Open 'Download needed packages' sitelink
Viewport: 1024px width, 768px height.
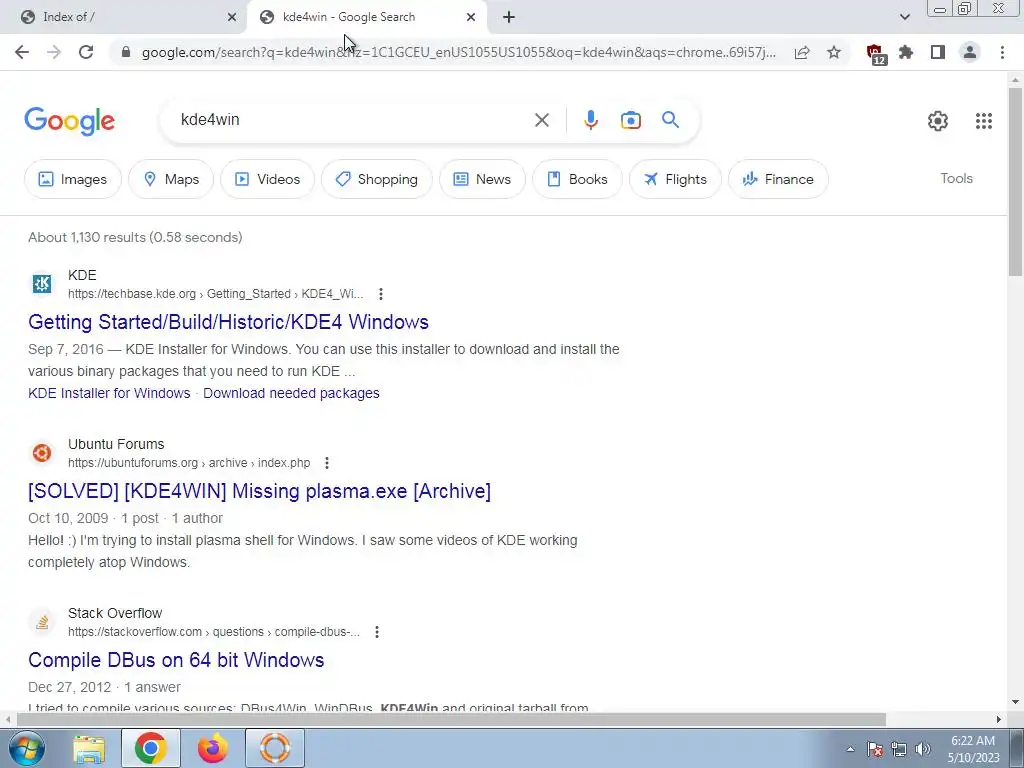(x=291, y=393)
